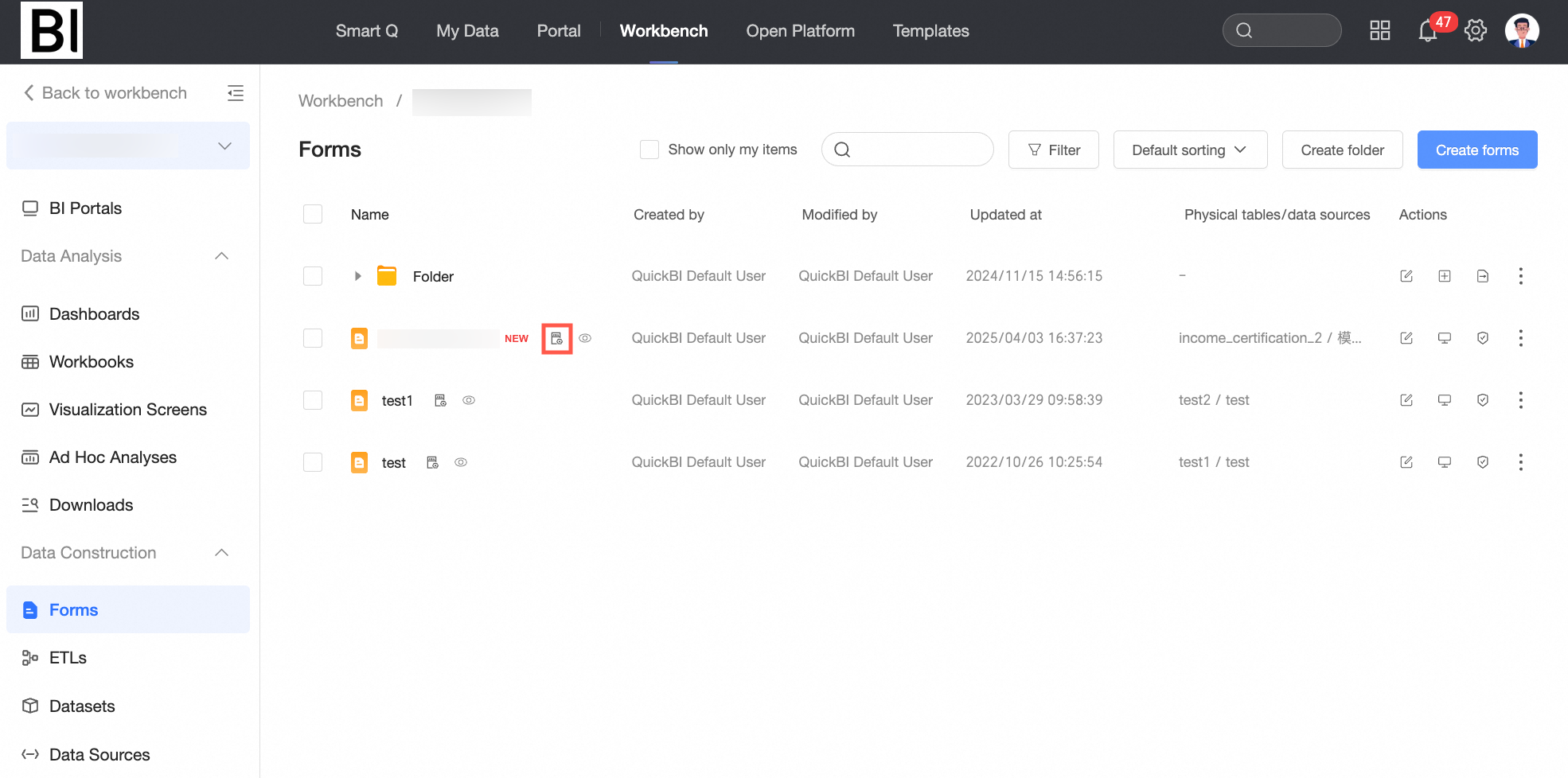Collapse the sidebar menu icon
Image resolution: width=1568 pixels, height=778 pixels.
[x=236, y=93]
